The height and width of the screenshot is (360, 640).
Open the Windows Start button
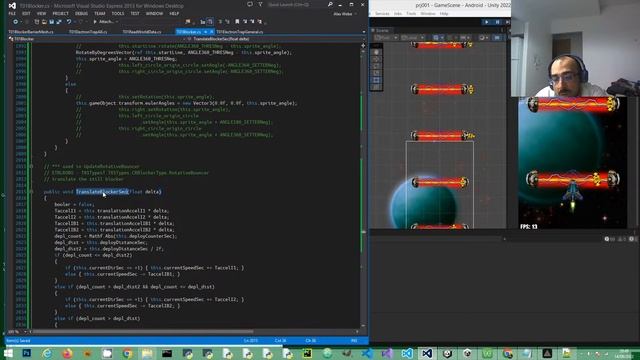coord(8,353)
